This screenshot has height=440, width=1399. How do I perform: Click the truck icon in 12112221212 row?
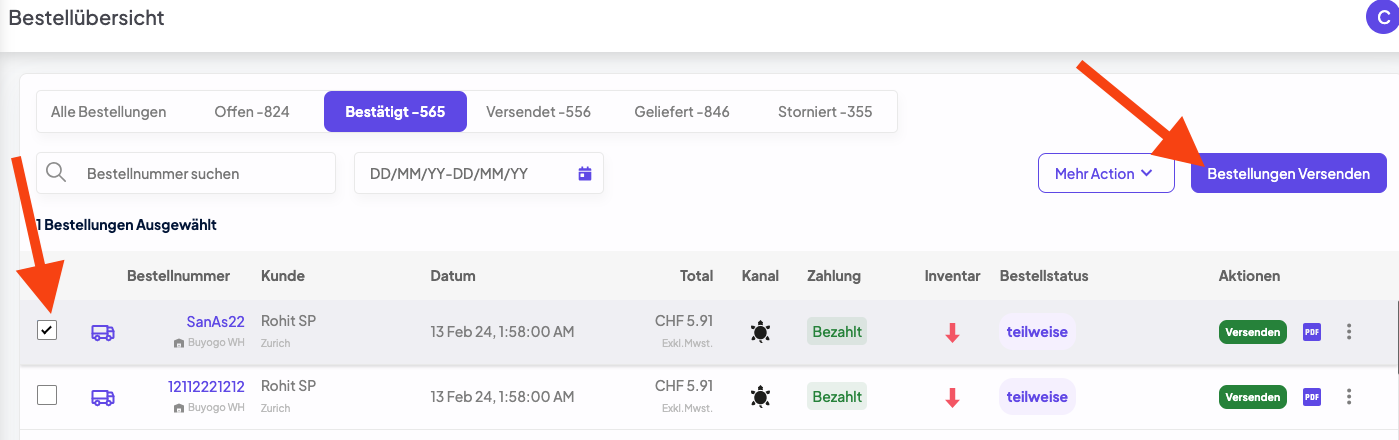pyautogui.click(x=102, y=397)
